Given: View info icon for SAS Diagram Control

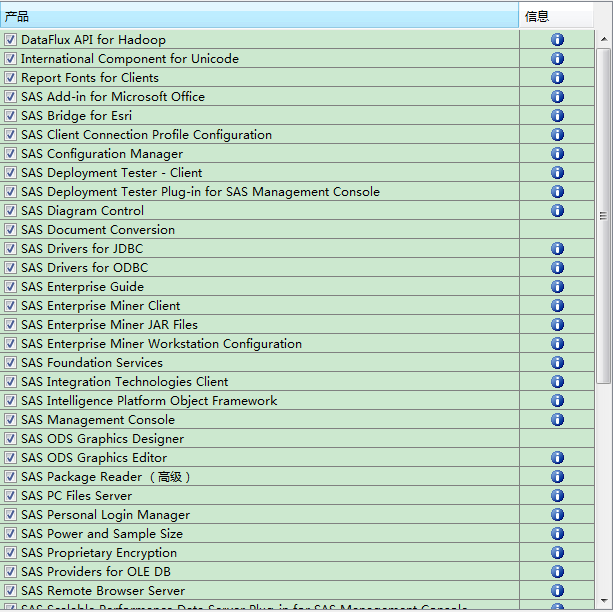Looking at the screenshot, I should coord(557,210).
